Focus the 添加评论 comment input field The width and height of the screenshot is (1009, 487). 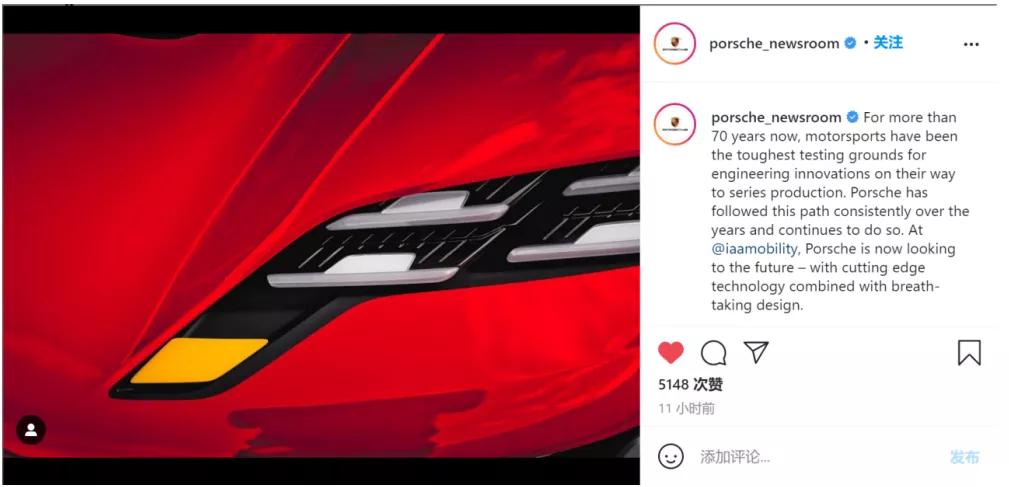coord(817,457)
